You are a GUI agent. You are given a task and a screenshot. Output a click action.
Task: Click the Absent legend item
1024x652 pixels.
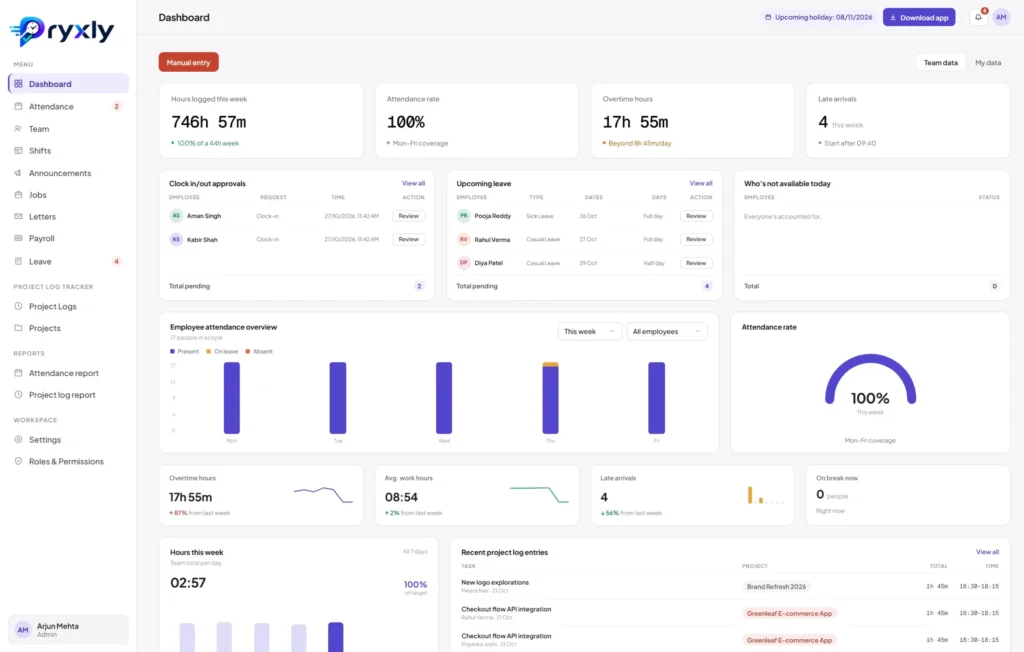pos(259,351)
